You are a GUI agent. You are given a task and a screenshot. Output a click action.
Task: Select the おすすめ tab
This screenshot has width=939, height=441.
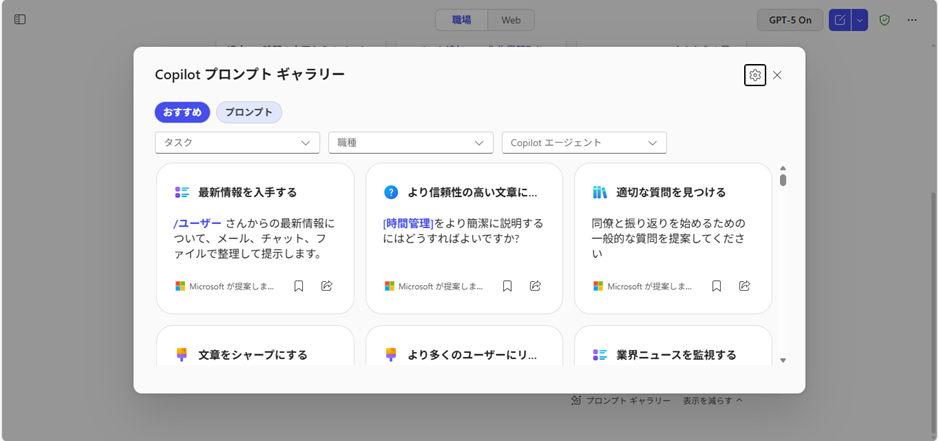182,112
